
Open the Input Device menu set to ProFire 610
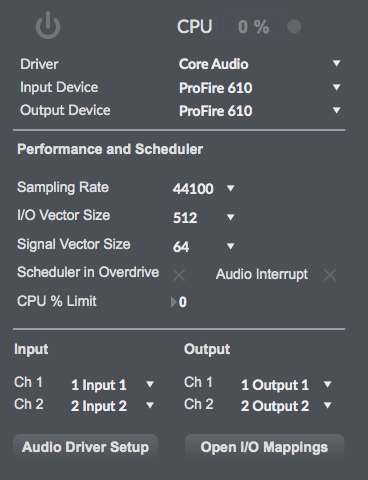click(260, 87)
